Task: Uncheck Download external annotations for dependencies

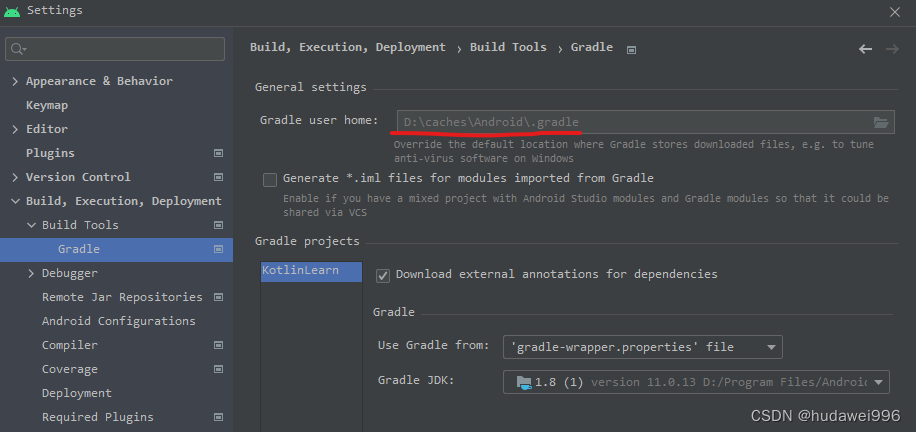Action: (x=383, y=275)
